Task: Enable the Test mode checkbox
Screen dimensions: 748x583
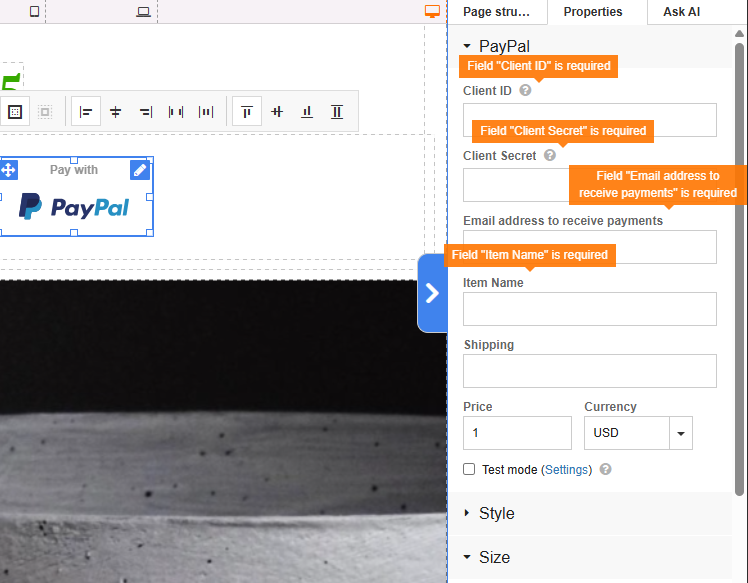Action: pyautogui.click(x=469, y=469)
